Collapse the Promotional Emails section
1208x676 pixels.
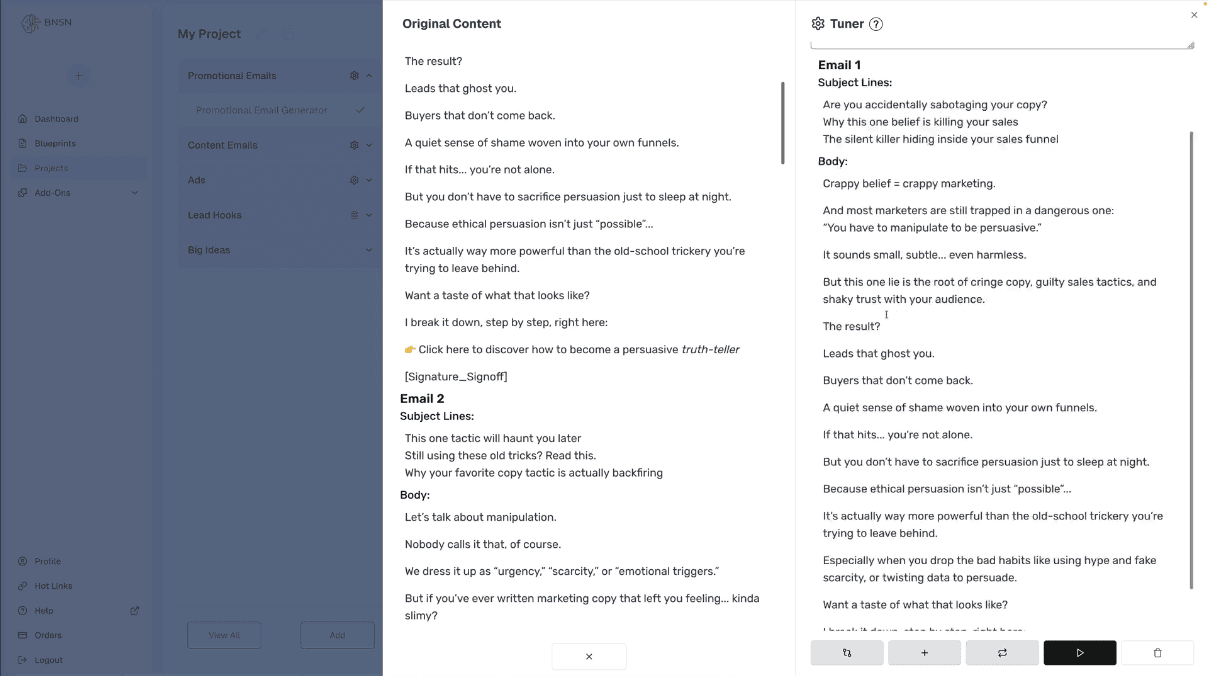click(369, 76)
